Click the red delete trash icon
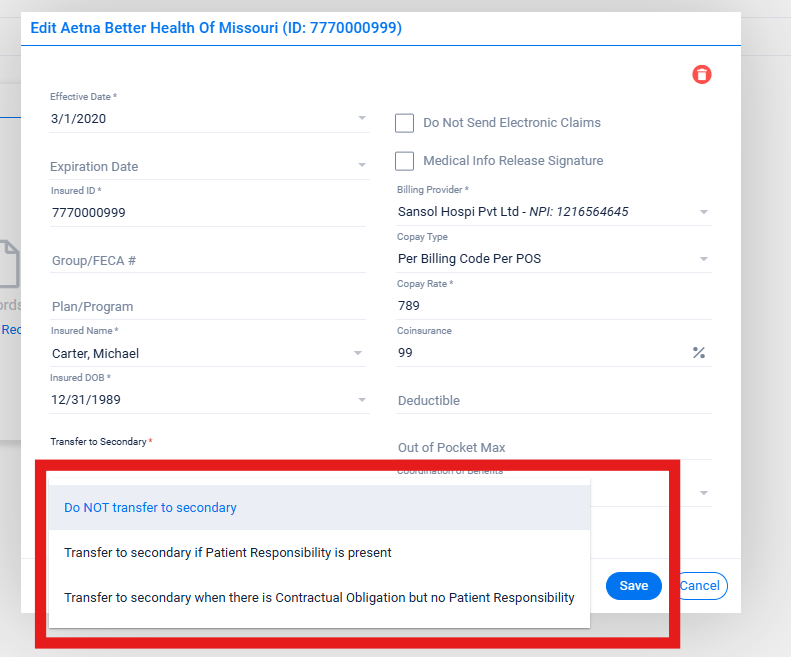Image resolution: width=791 pixels, height=657 pixels. (x=702, y=75)
